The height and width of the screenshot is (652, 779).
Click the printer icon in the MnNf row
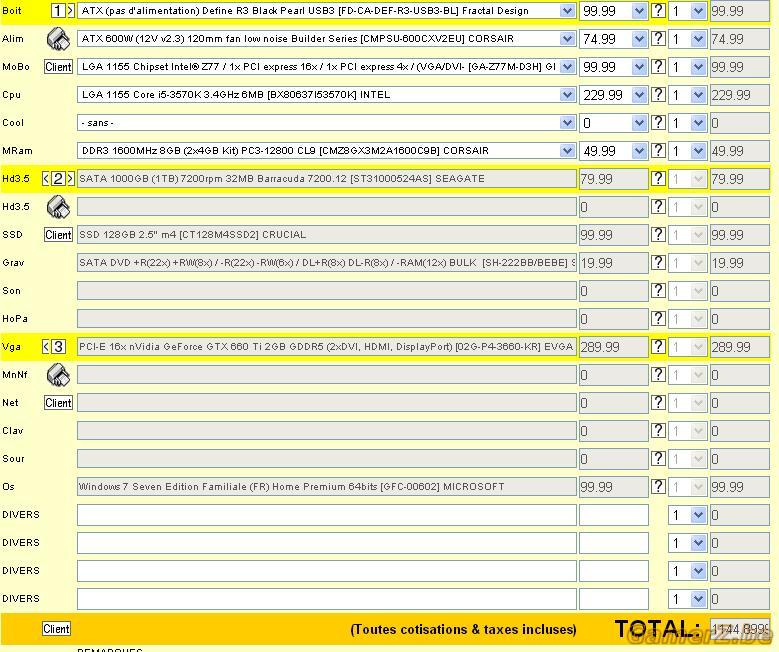click(58, 375)
